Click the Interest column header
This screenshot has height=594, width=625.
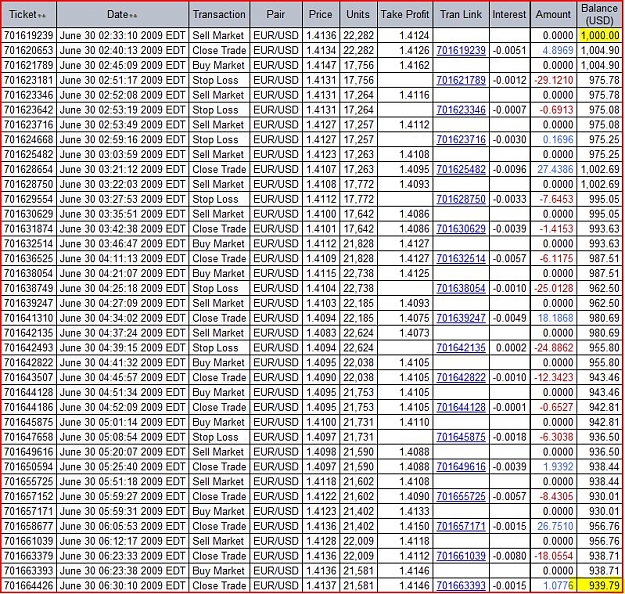pos(509,15)
